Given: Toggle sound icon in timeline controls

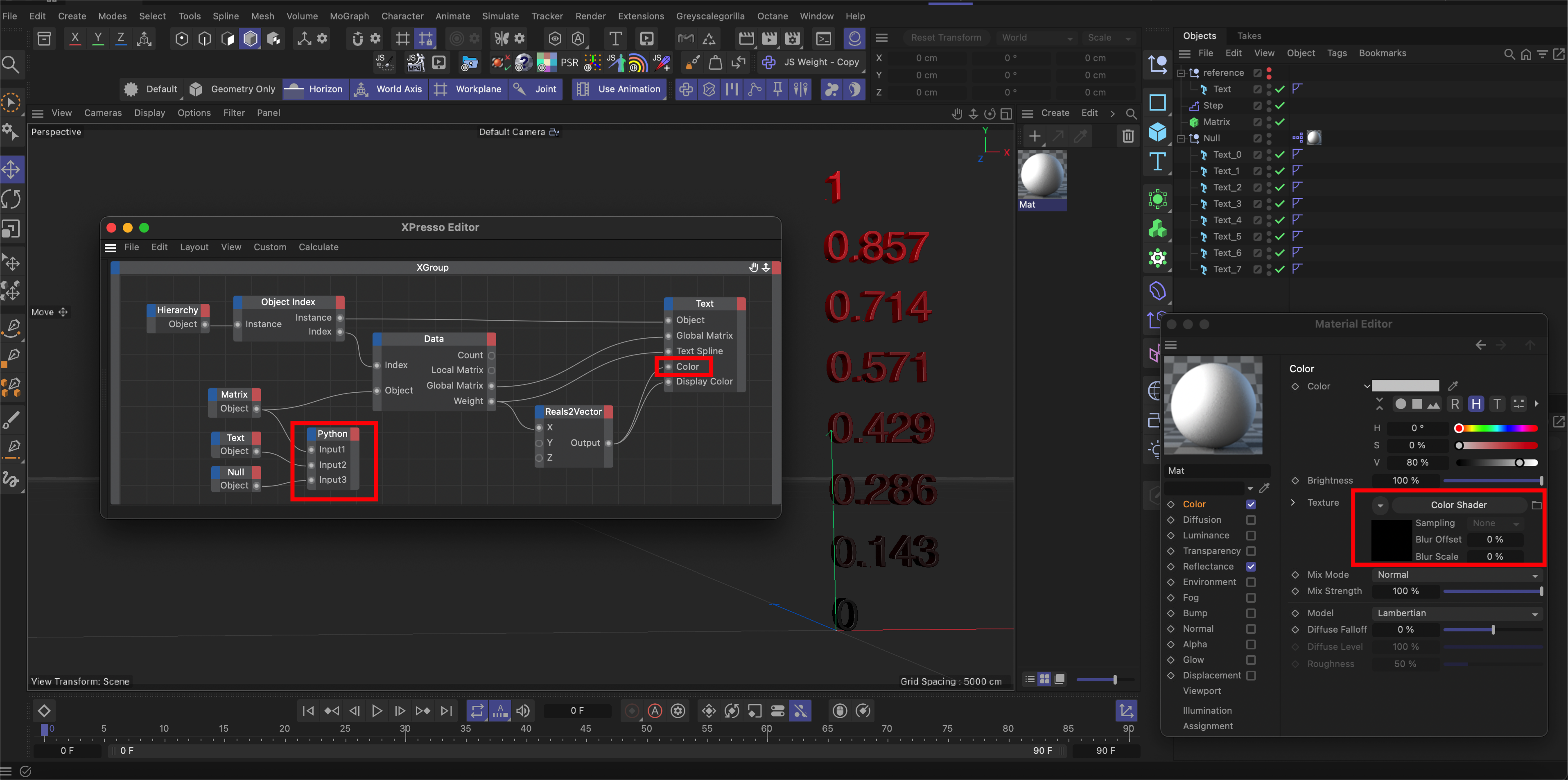Looking at the screenshot, I should pos(523,710).
